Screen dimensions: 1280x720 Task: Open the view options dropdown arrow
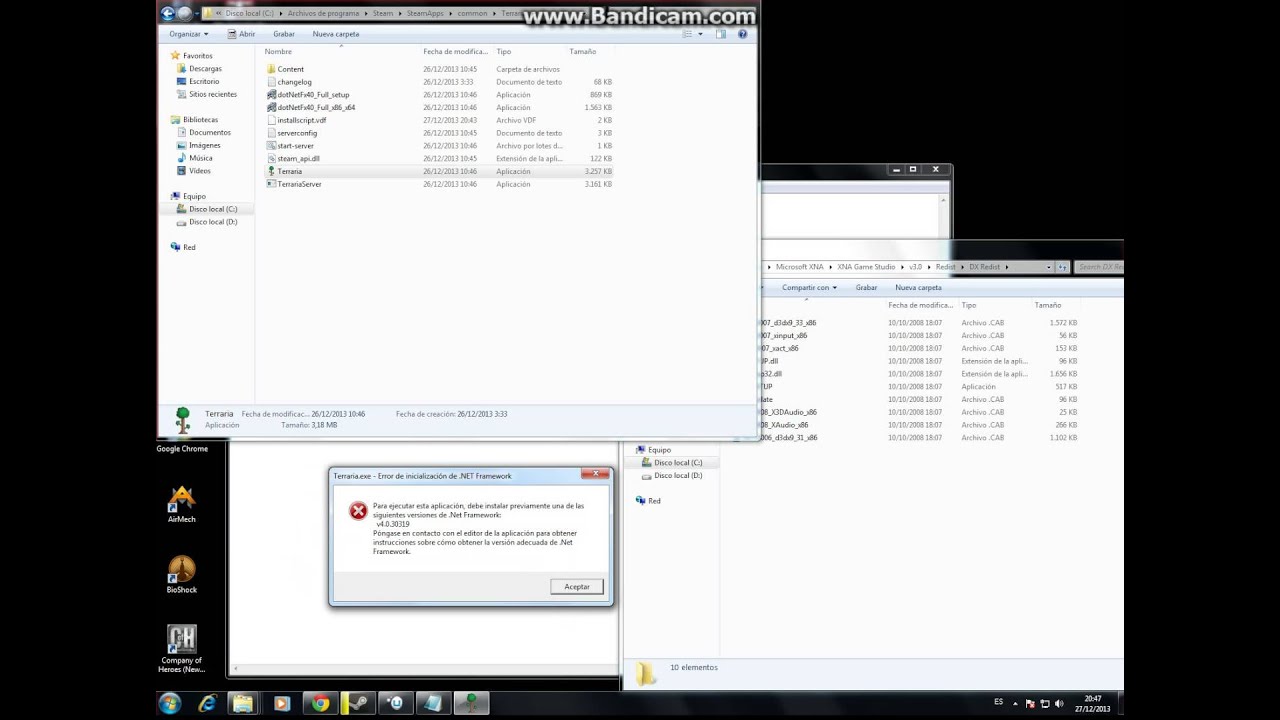coord(700,34)
